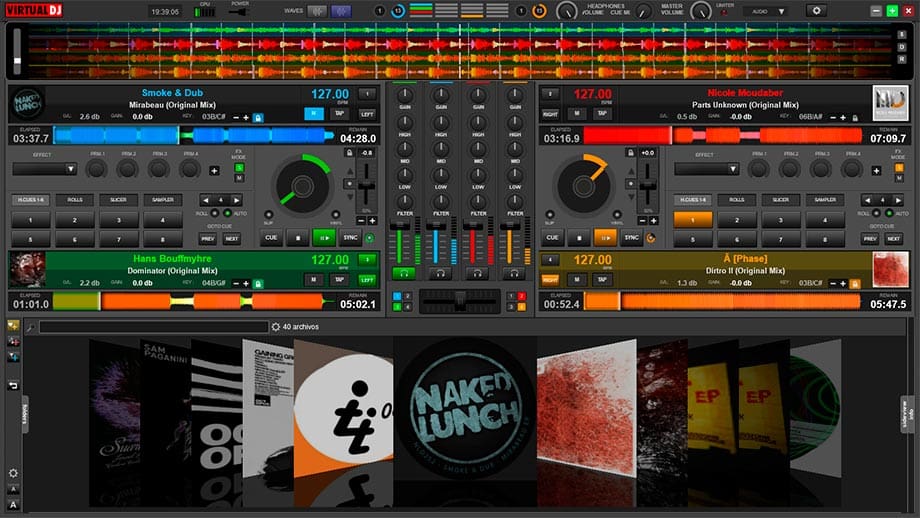Set FX mode M on the right deck
The height and width of the screenshot is (518, 920).
click(898, 178)
